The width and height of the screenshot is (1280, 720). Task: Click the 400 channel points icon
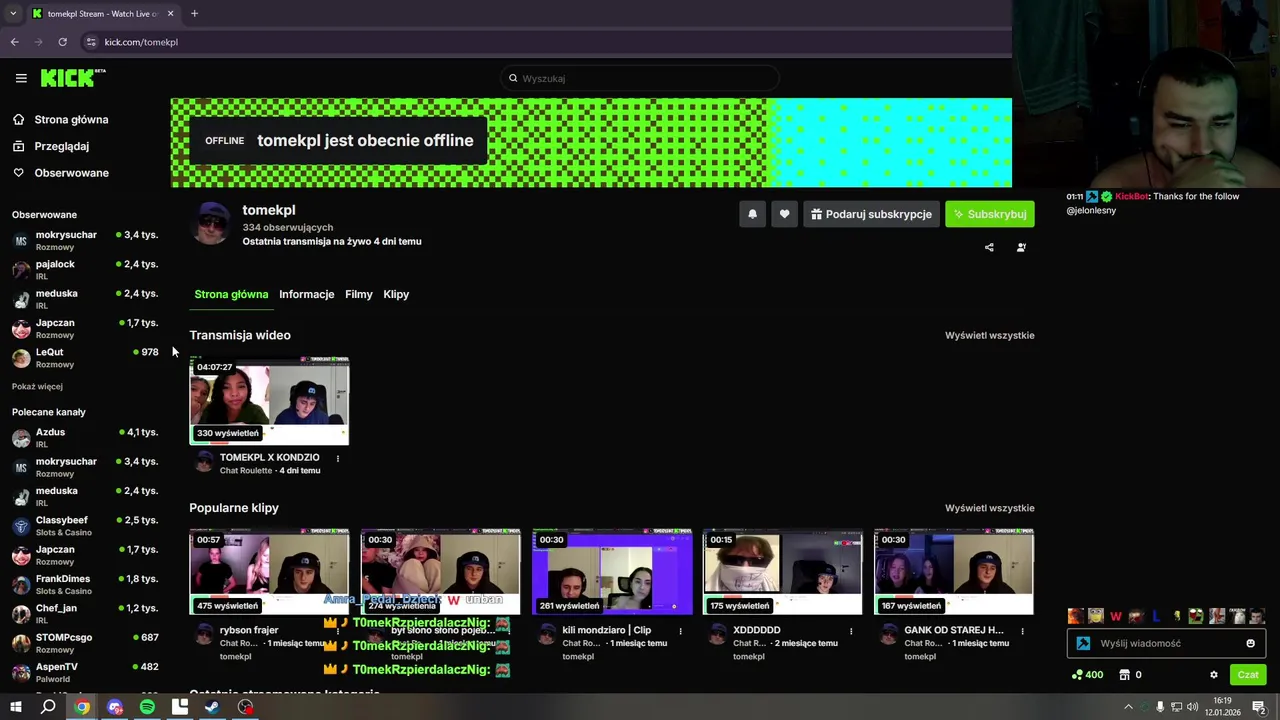click(1087, 675)
